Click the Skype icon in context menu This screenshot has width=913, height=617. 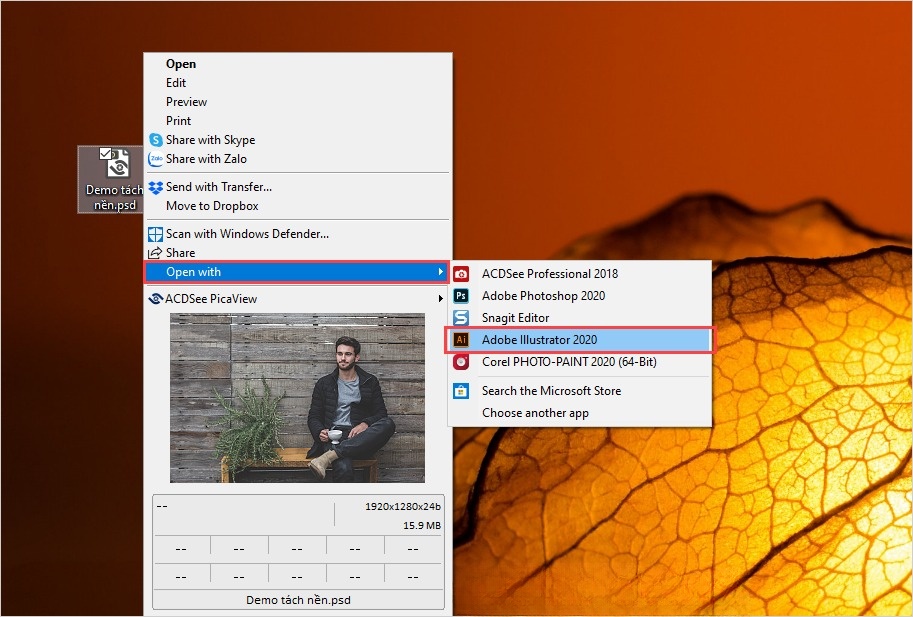point(156,140)
